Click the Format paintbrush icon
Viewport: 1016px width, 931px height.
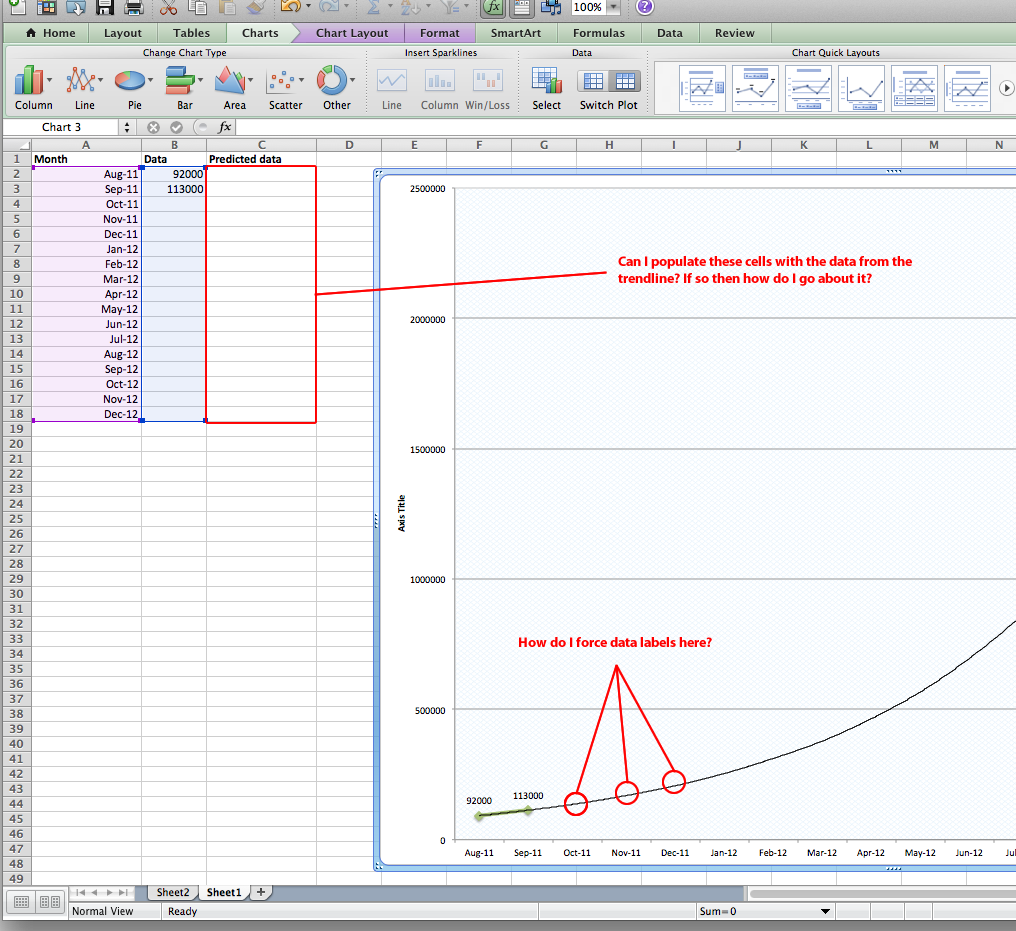[x=257, y=7]
